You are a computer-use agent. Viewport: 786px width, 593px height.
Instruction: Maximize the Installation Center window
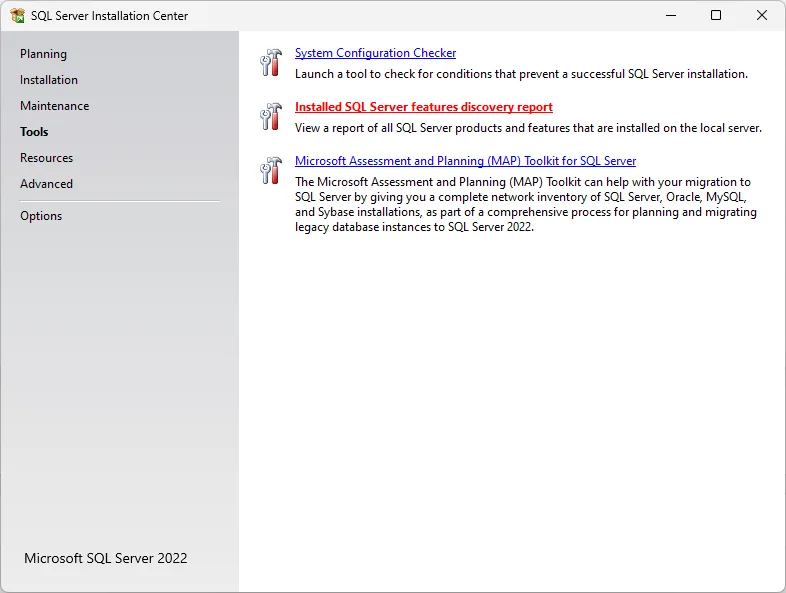[716, 16]
